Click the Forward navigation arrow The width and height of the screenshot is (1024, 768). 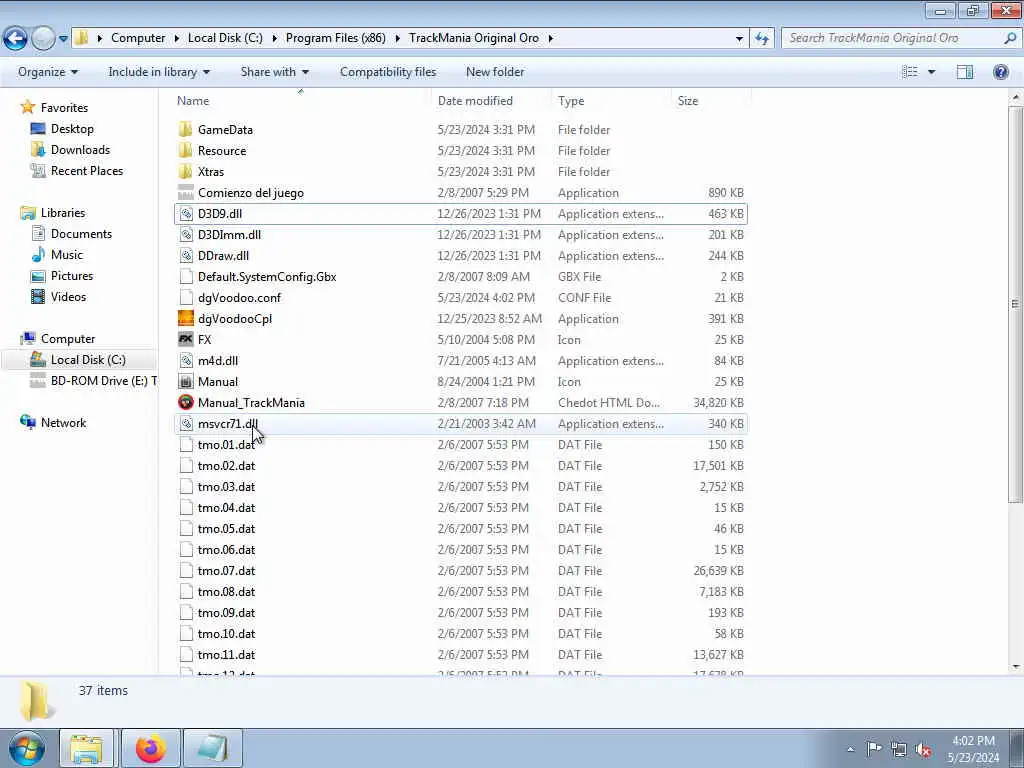click(x=43, y=38)
